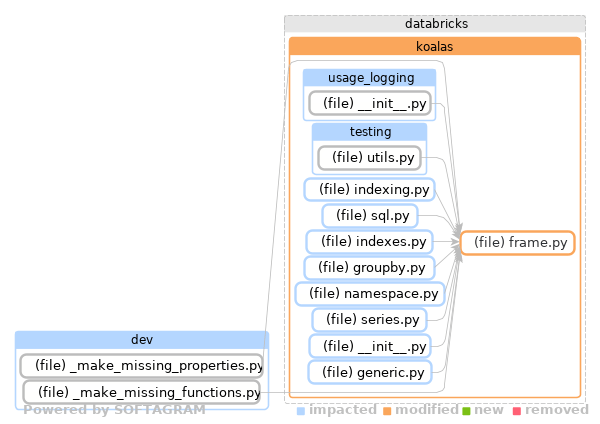
Task: Select the frame.py file node
Action: [517, 243]
